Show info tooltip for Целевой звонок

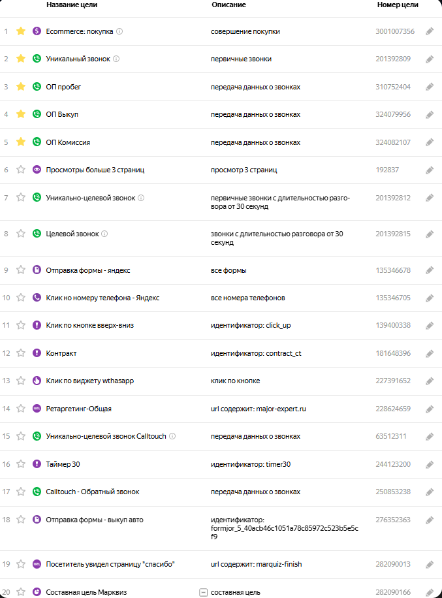click(104, 234)
